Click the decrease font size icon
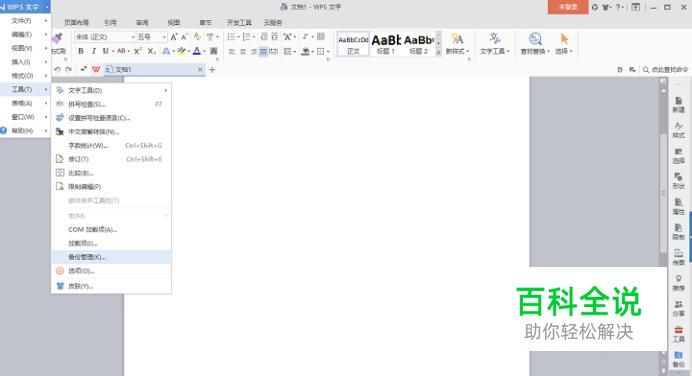 [x=184, y=37]
